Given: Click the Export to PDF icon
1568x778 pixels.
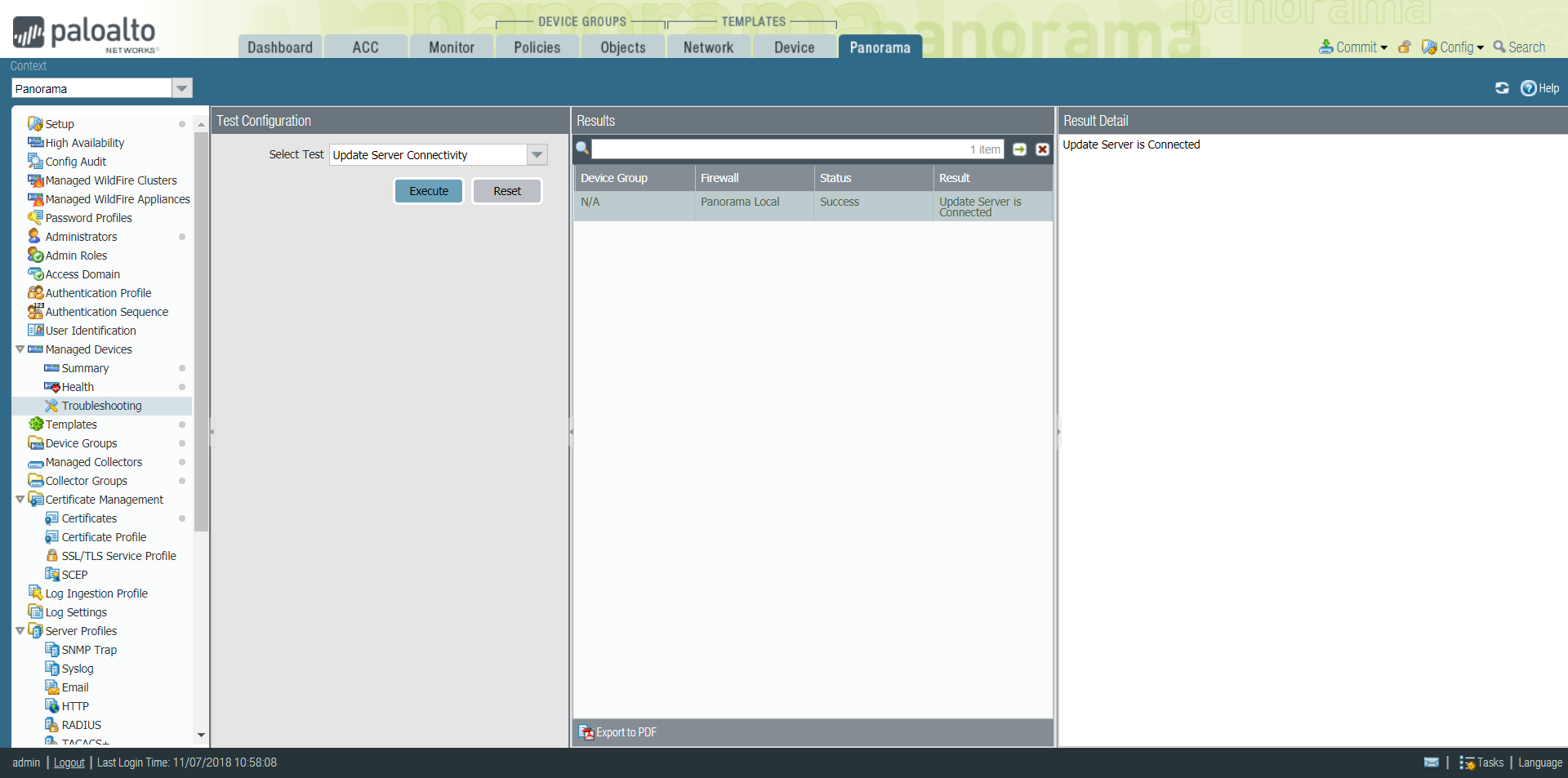Looking at the screenshot, I should (x=586, y=732).
